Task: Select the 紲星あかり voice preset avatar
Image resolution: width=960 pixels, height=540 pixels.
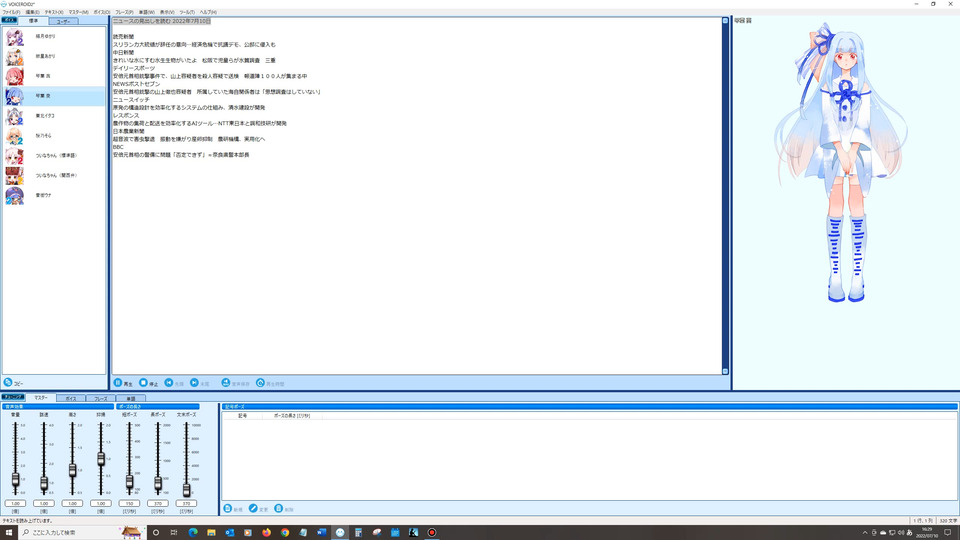Action: pos(14,56)
